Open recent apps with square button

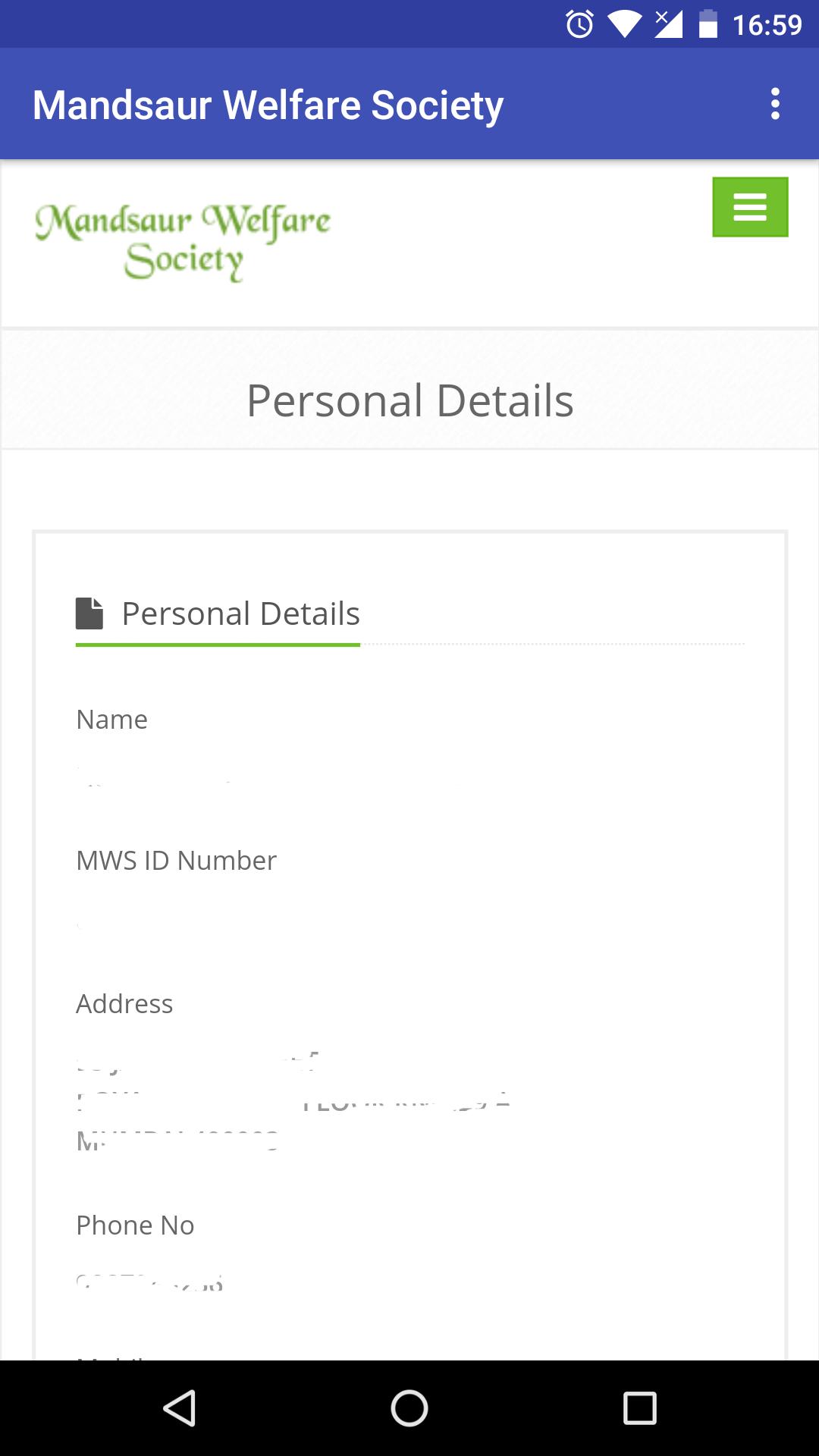[x=639, y=1408]
